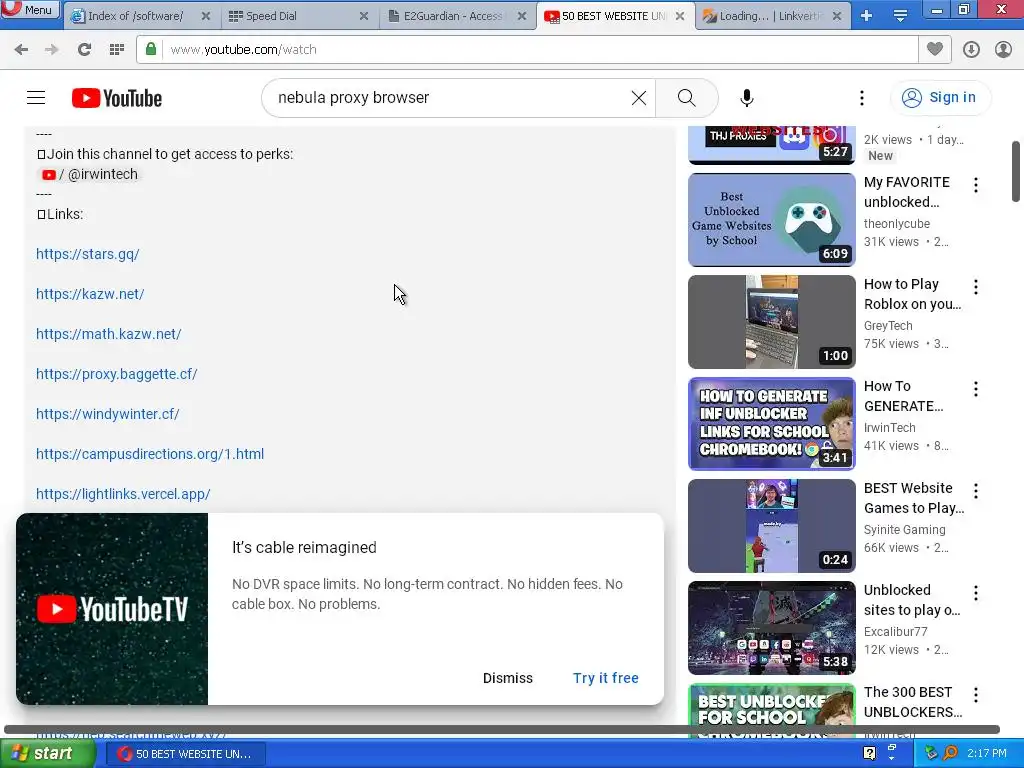Add page to bookmarks heart icon
1024x768 pixels.
pyautogui.click(x=935, y=49)
